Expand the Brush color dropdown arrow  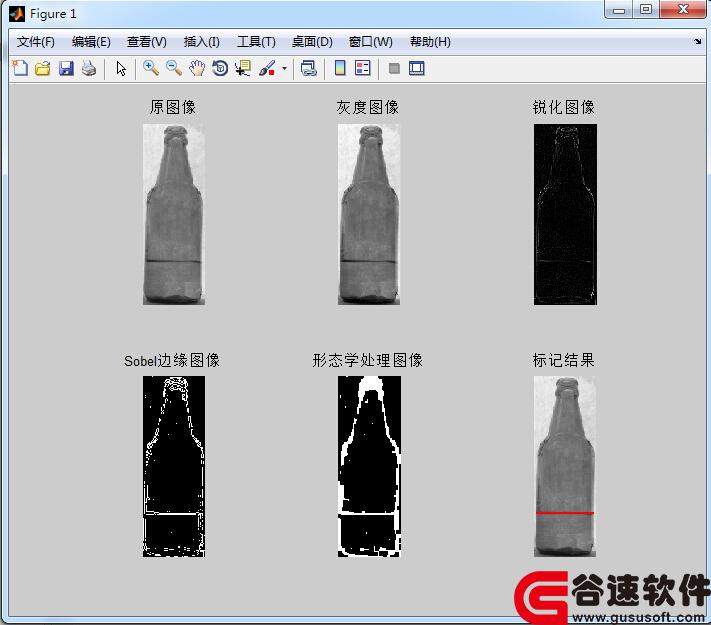pos(284,68)
